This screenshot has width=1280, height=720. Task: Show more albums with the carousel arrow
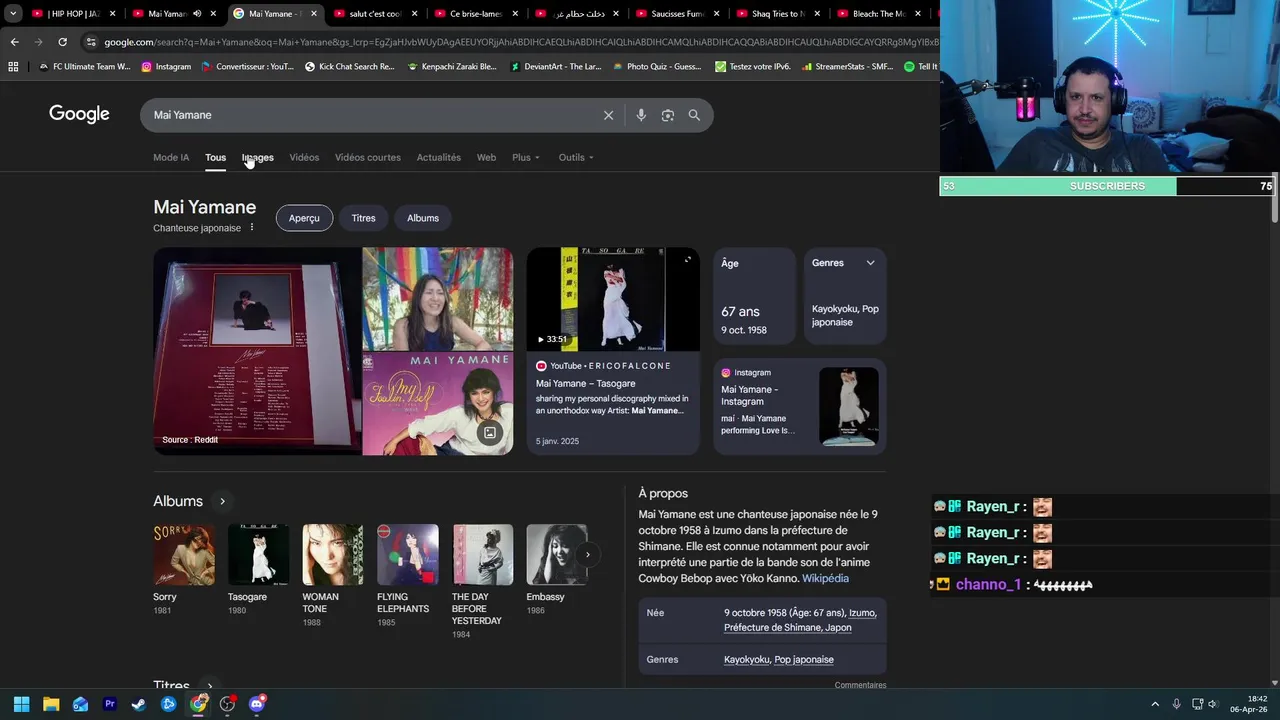coord(588,554)
